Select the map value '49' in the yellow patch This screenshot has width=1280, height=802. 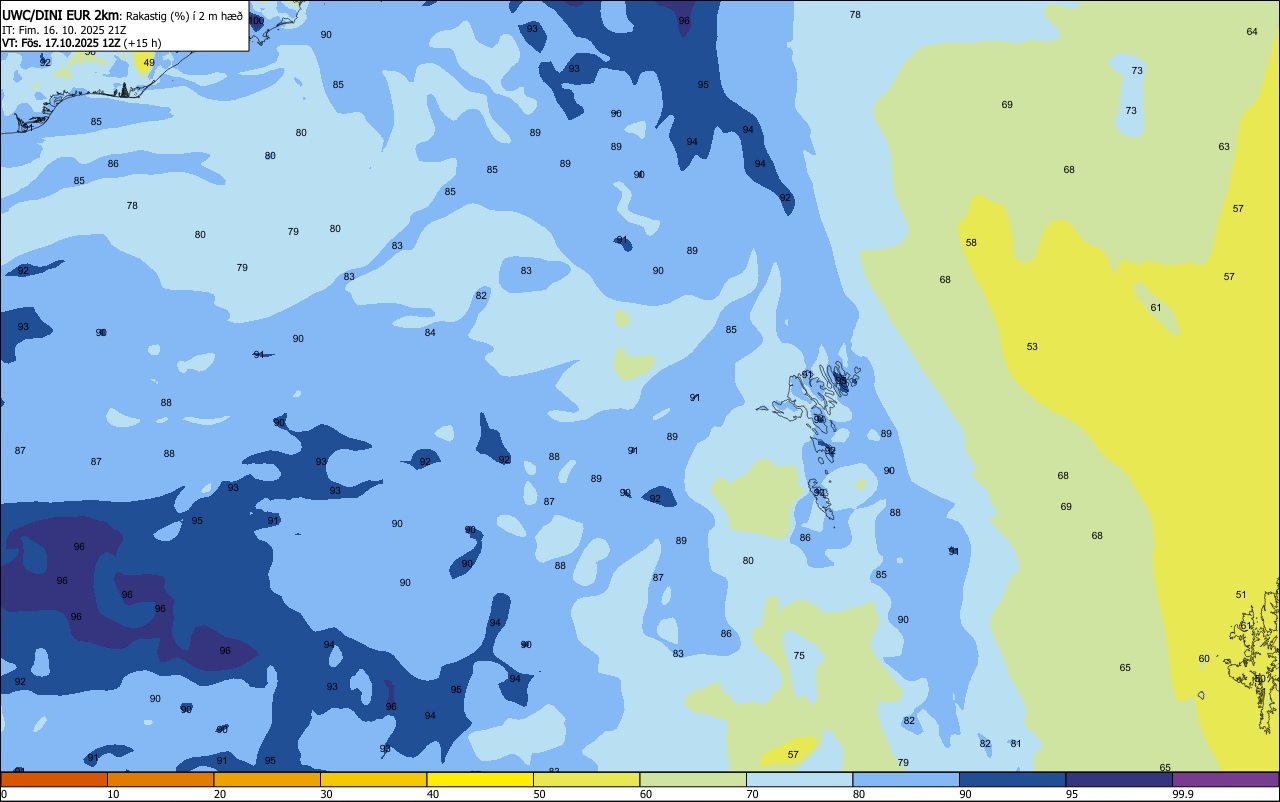click(149, 63)
